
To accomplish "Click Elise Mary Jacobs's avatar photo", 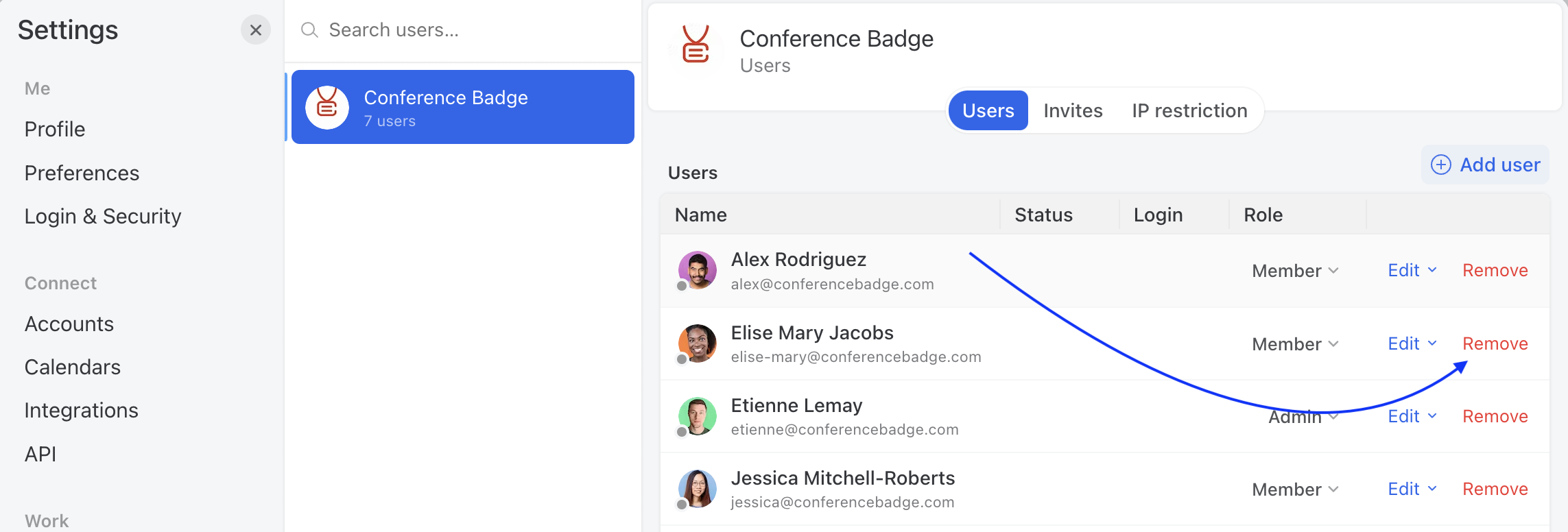I will coord(697,343).
